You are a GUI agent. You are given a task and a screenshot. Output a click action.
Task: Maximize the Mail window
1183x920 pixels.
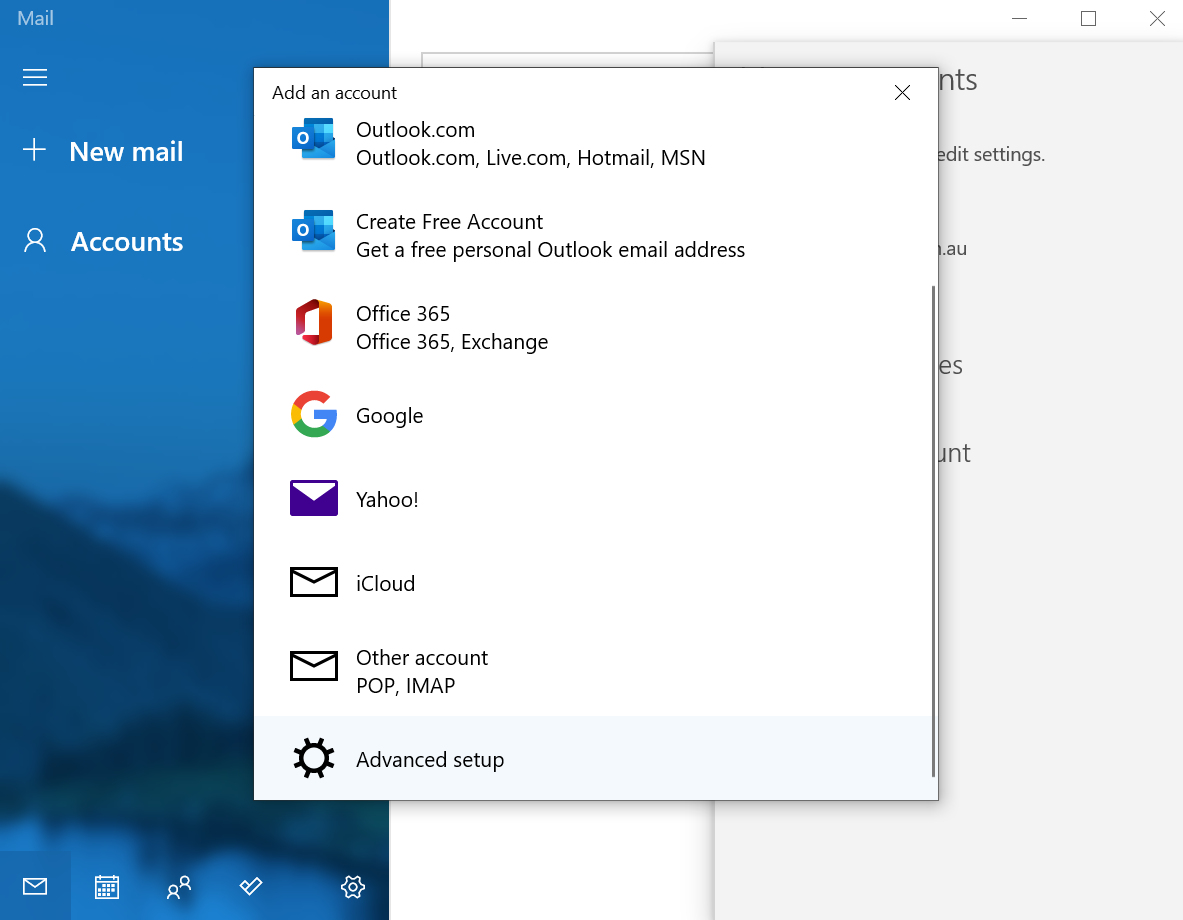pos(1088,18)
